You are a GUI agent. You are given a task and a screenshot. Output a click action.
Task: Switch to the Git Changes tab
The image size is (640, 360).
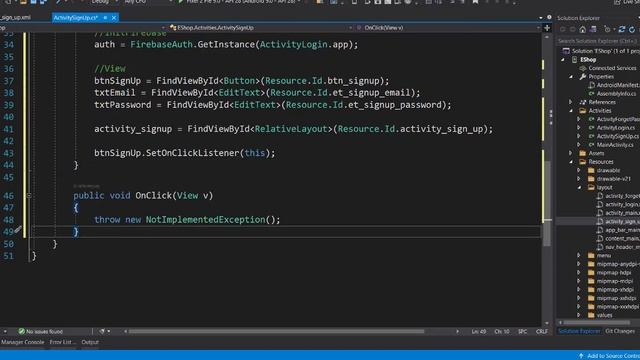click(620, 331)
